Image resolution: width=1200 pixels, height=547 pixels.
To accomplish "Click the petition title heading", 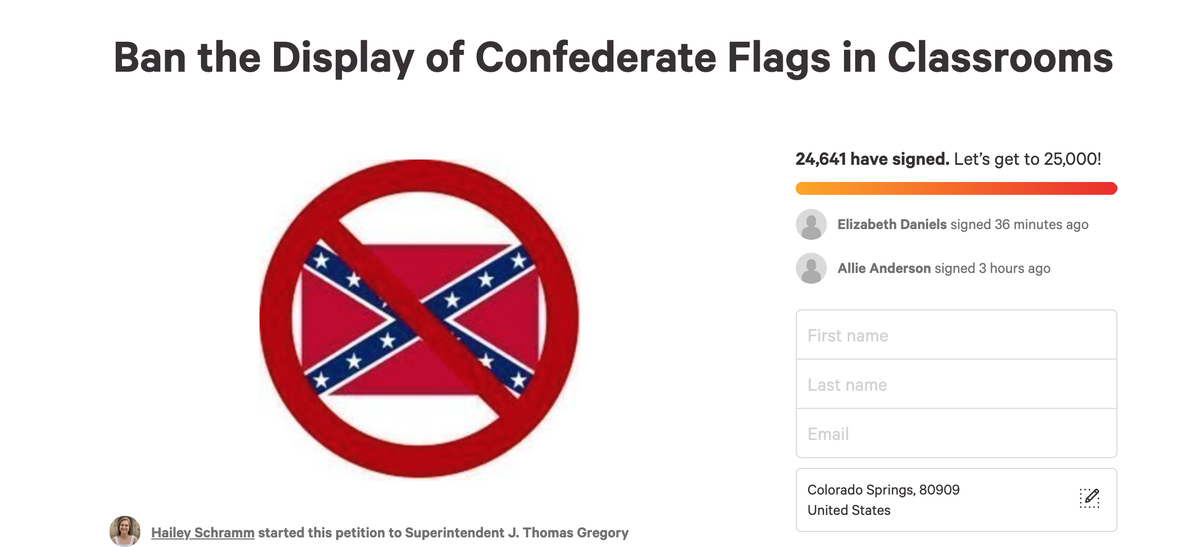I will click(x=613, y=57).
